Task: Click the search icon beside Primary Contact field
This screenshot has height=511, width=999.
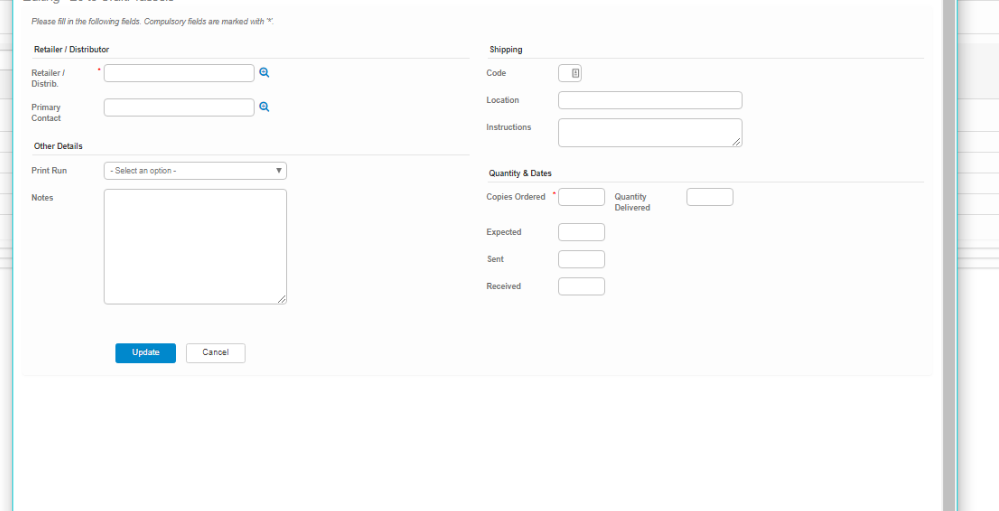Action: (265, 107)
